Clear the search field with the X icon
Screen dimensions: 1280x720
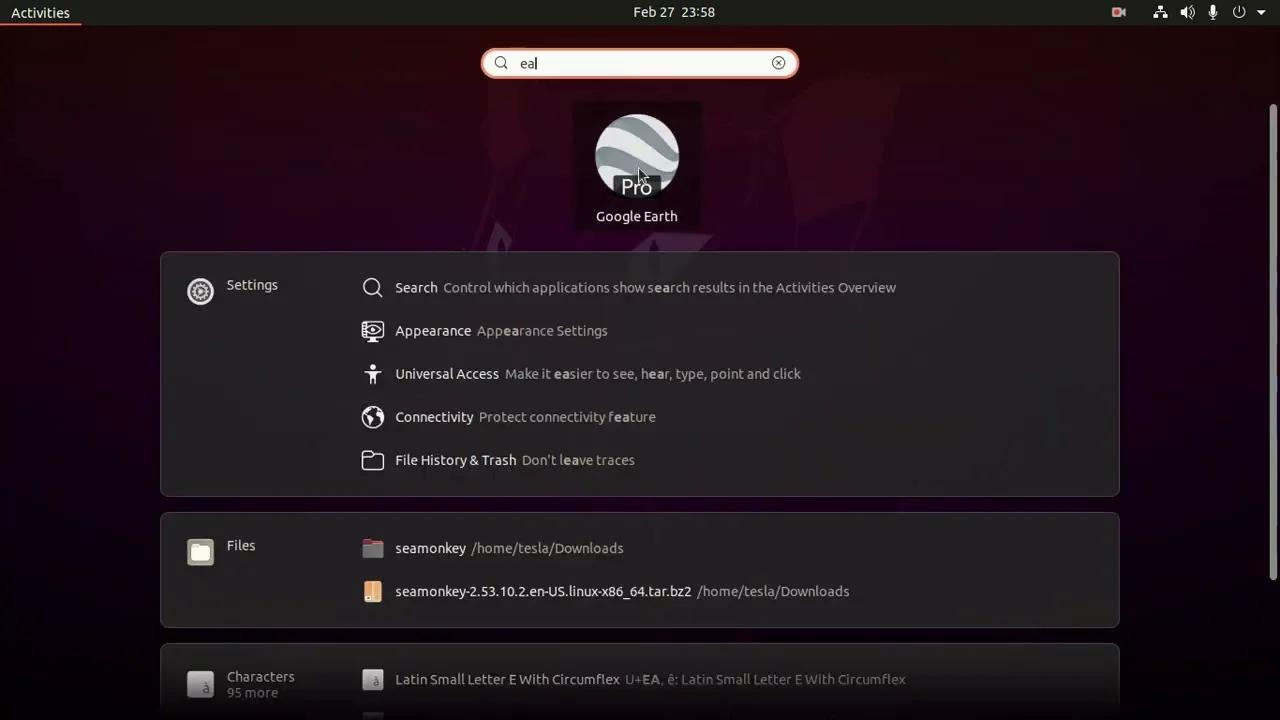(778, 63)
